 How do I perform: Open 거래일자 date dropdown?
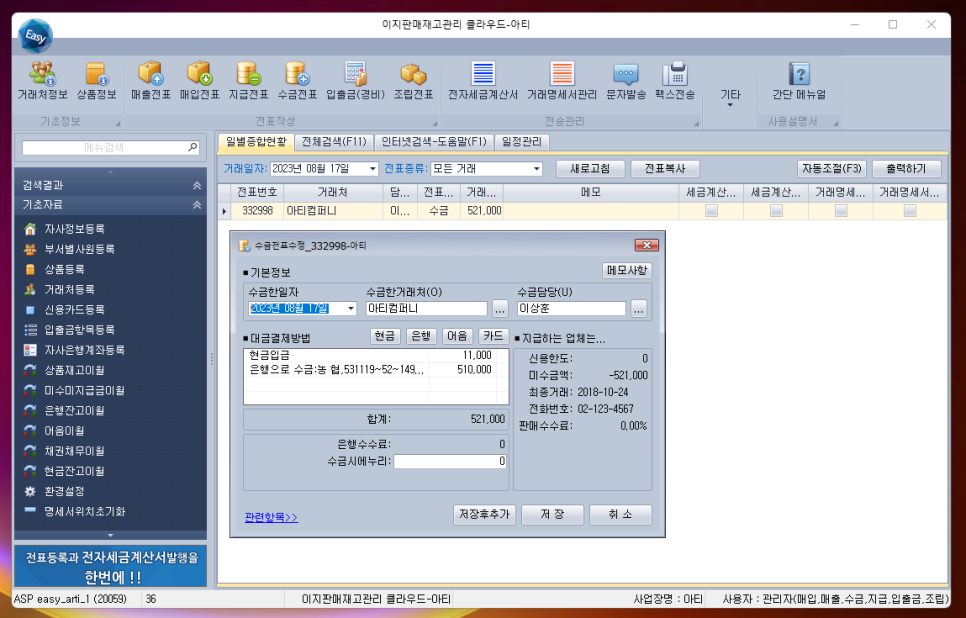[x=373, y=169]
